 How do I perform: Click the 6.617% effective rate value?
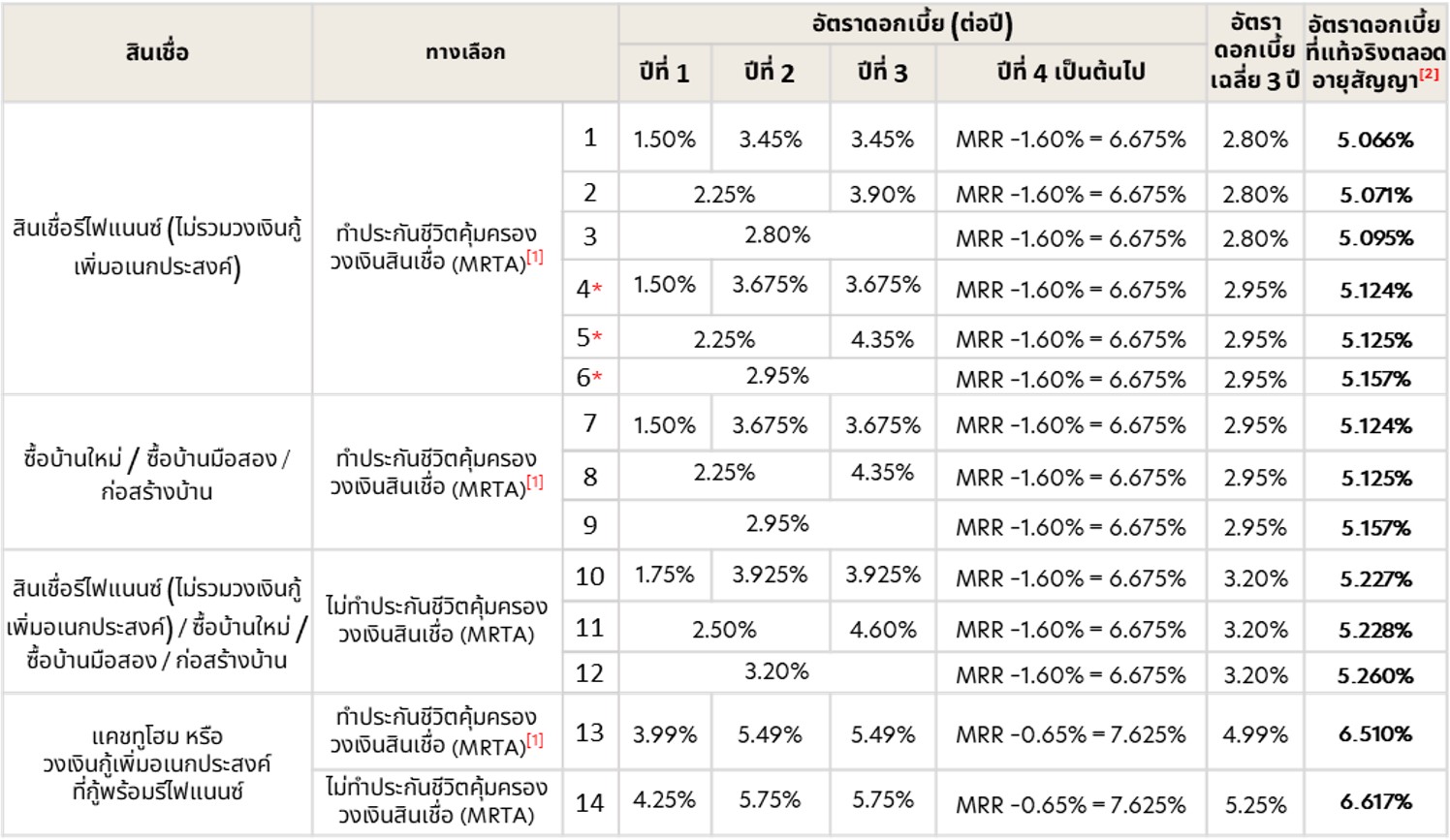tap(1375, 802)
